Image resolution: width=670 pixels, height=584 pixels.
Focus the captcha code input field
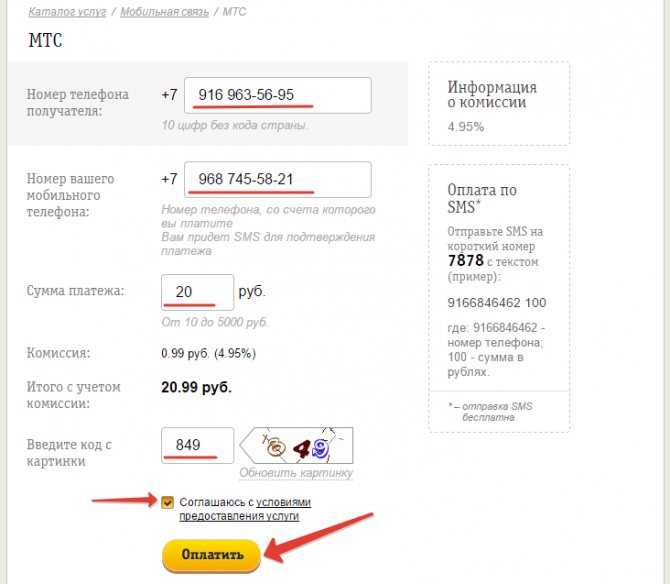coord(197,445)
